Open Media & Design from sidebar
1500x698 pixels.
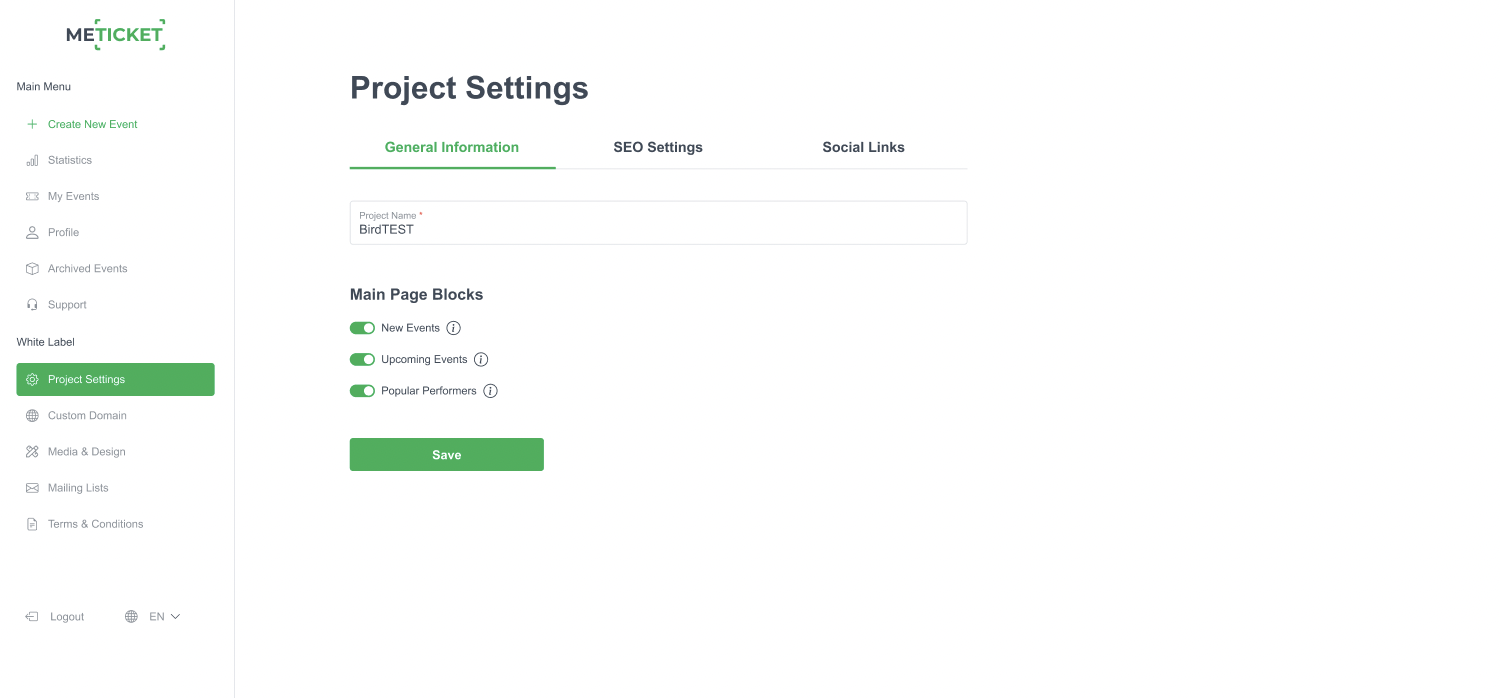point(86,452)
